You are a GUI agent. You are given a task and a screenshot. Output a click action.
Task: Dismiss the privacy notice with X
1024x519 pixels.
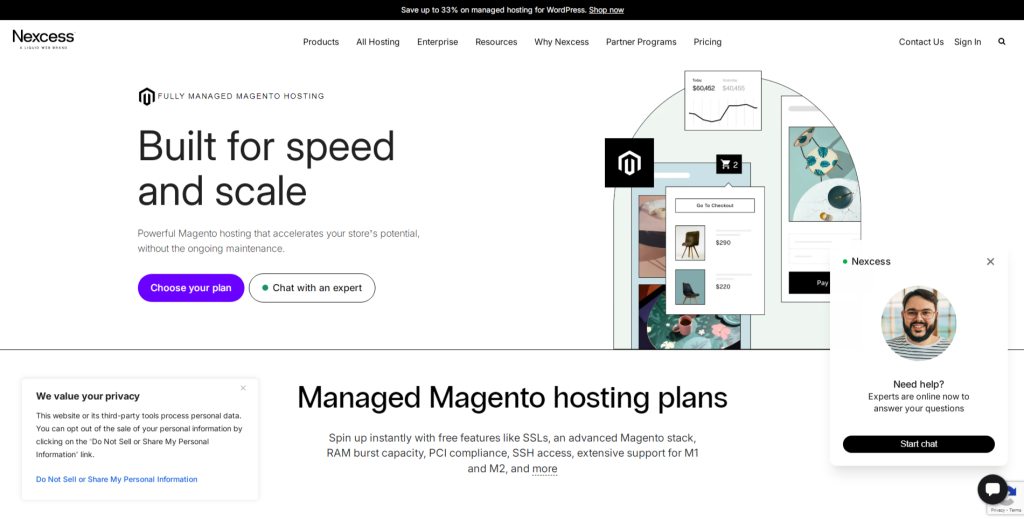(x=243, y=388)
